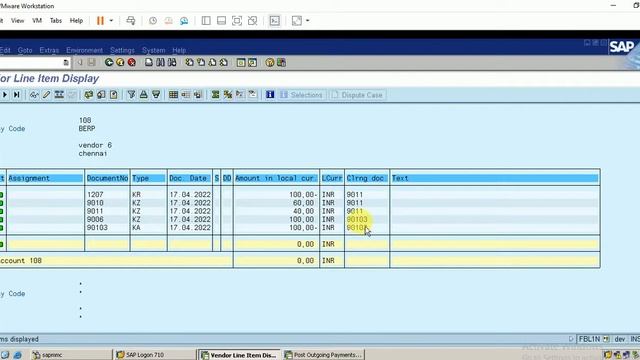The image size is (640, 360).
Task: Click the green Back arrow icon
Action: 109,62
